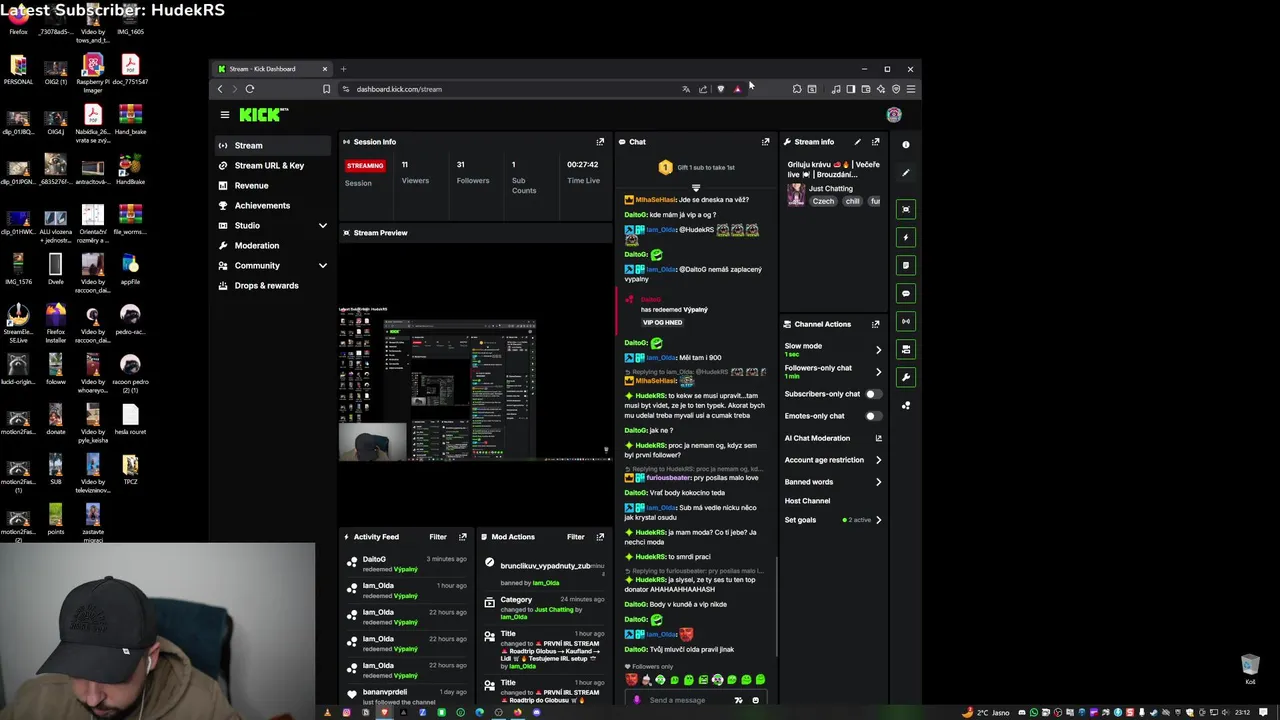Toggle the Chat bubble sidebar widget icon
The height and width of the screenshot is (720, 1280).
point(906,293)
